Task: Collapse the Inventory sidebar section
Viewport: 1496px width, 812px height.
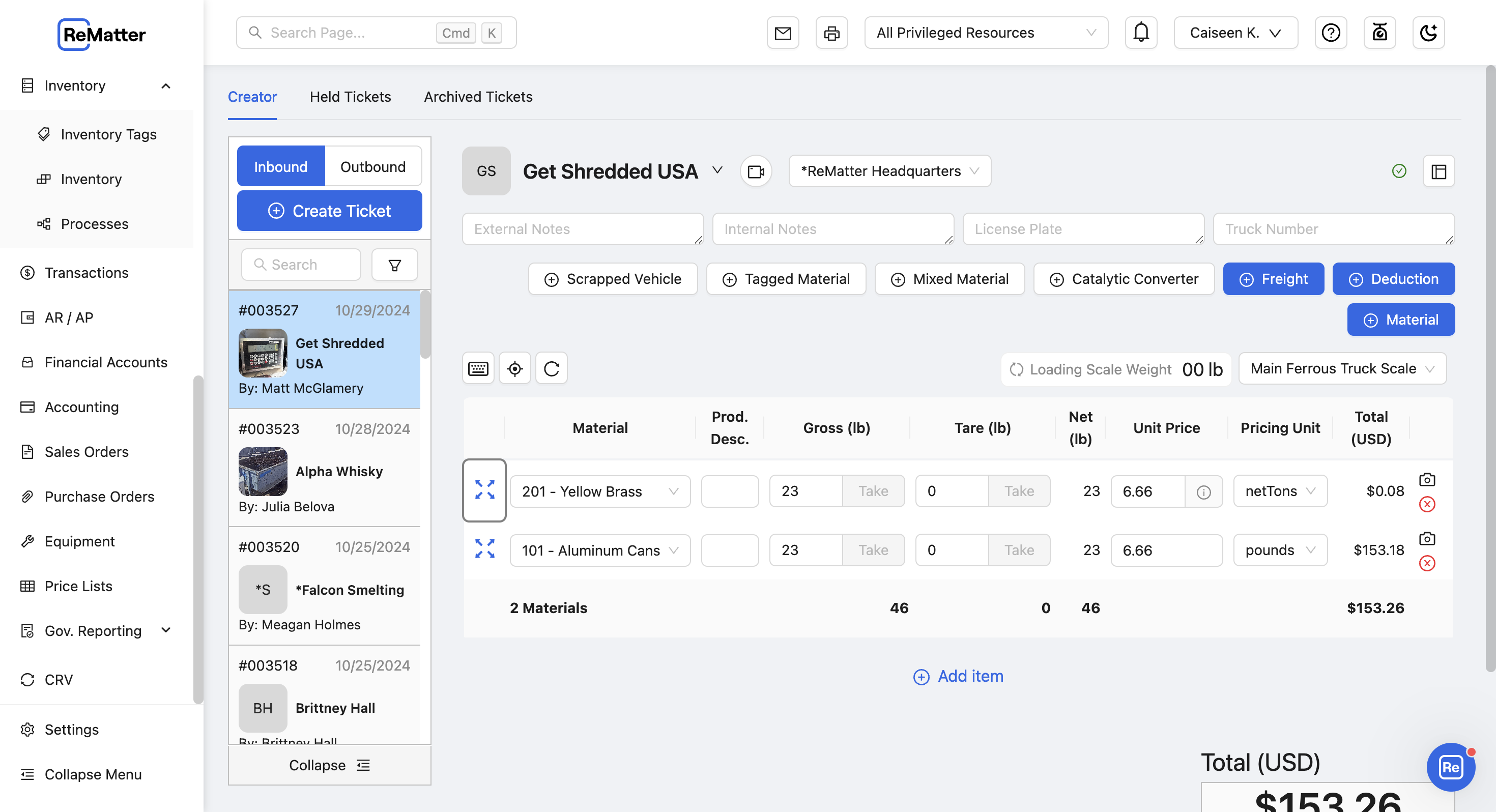Action: [x=165, y=86]
